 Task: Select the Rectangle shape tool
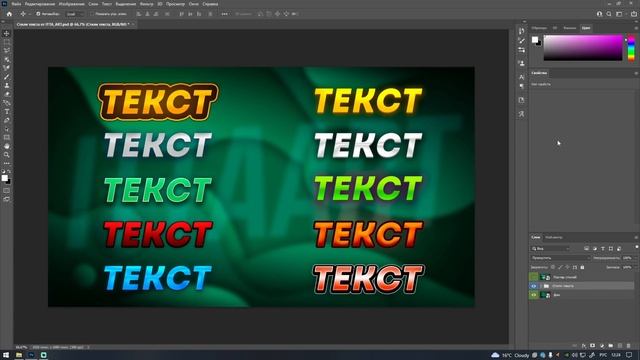[7, 138]
